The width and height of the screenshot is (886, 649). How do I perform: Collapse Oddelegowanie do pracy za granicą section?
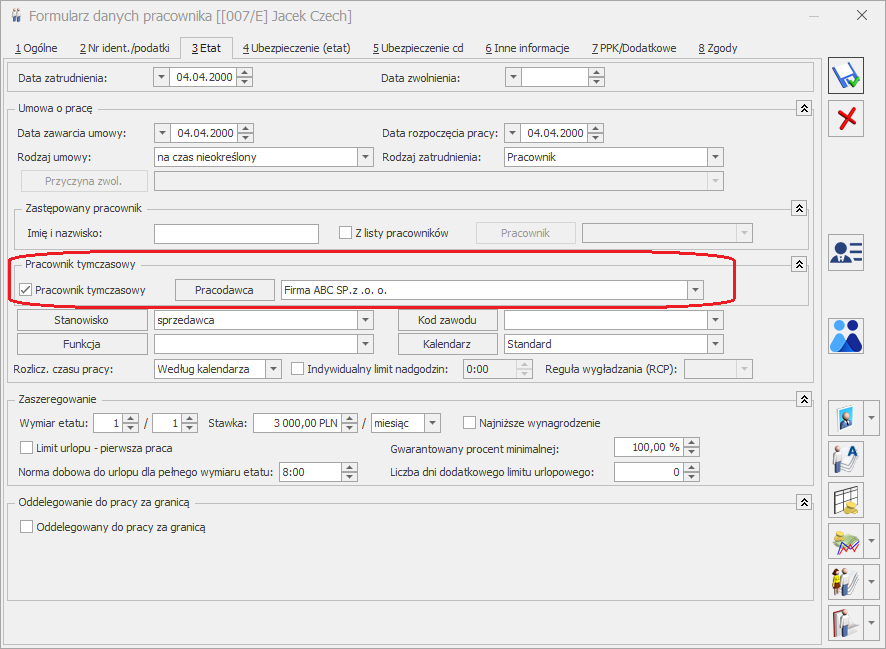[x=804, y=502]
